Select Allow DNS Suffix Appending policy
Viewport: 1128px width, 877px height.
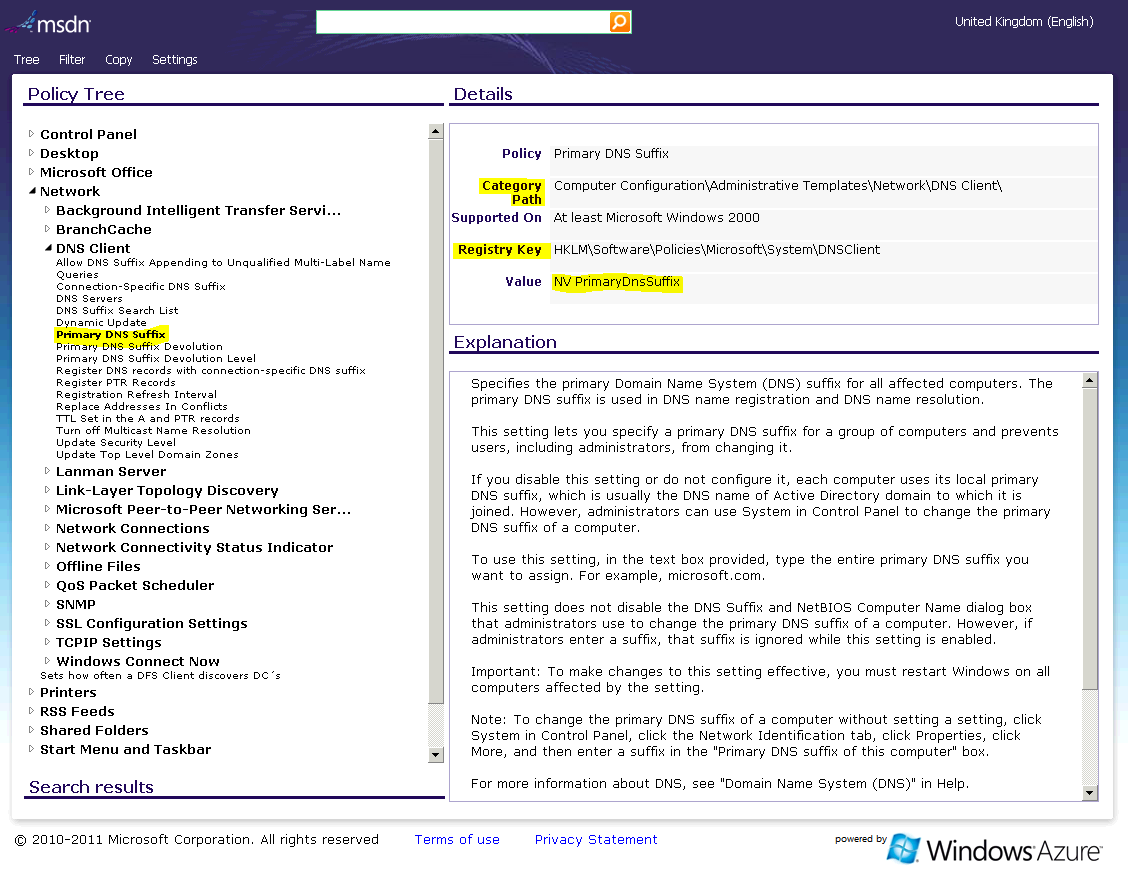pos(223,268)
